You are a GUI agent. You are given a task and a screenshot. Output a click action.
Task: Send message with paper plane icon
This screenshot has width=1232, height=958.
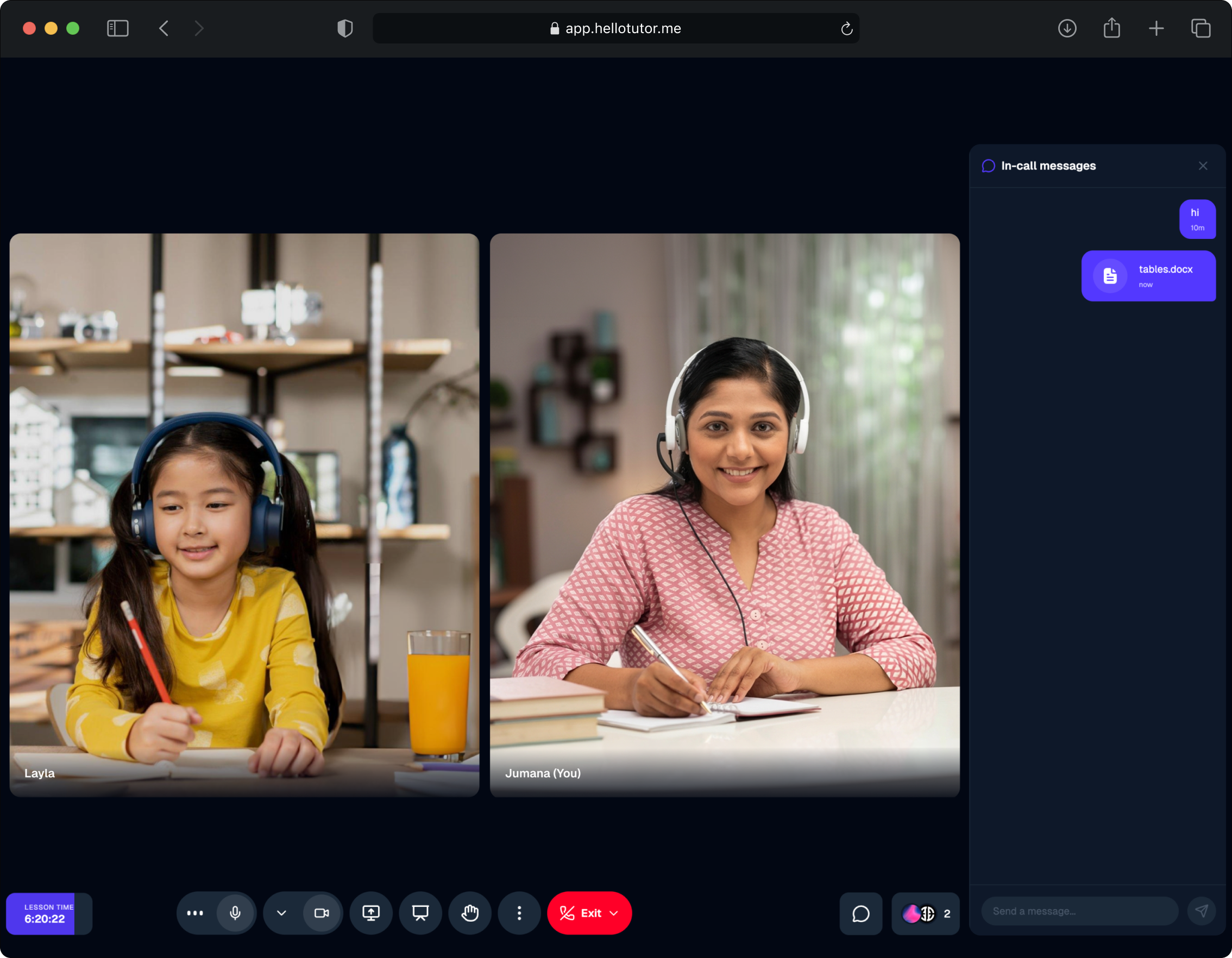(1201, 911)
